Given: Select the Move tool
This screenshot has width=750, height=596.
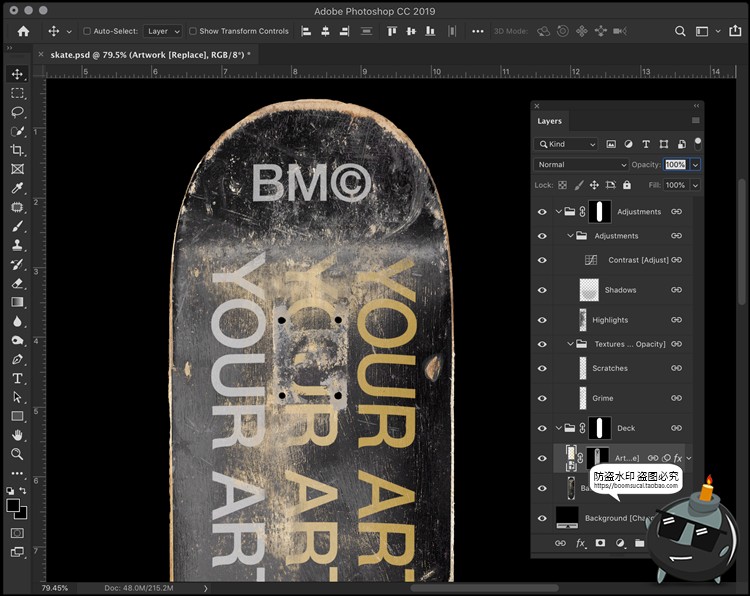Looking at the screenshot, I should pyautogui.click(x=17, y=74).
